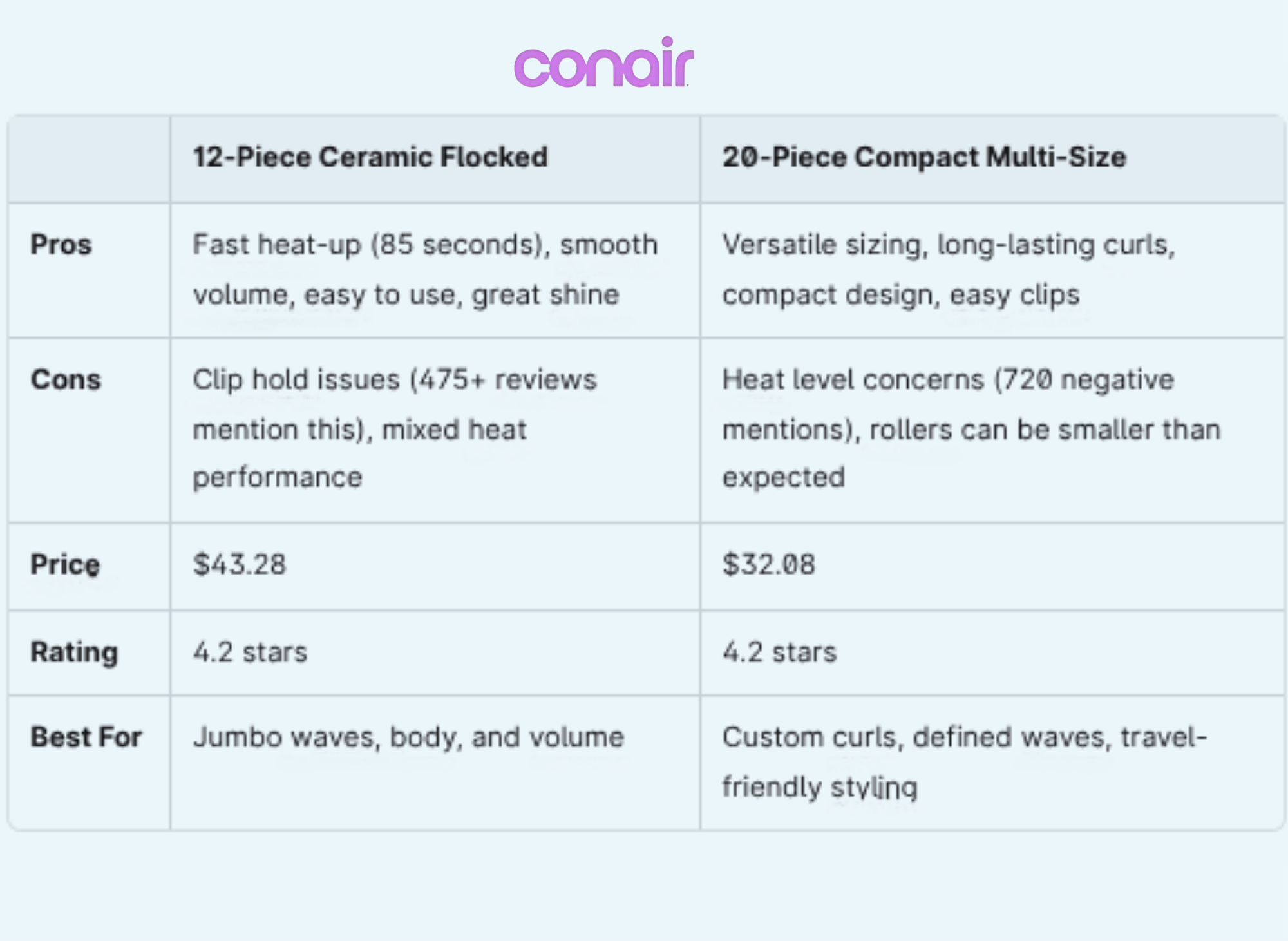Click the Best For row label

pos(86,737)
